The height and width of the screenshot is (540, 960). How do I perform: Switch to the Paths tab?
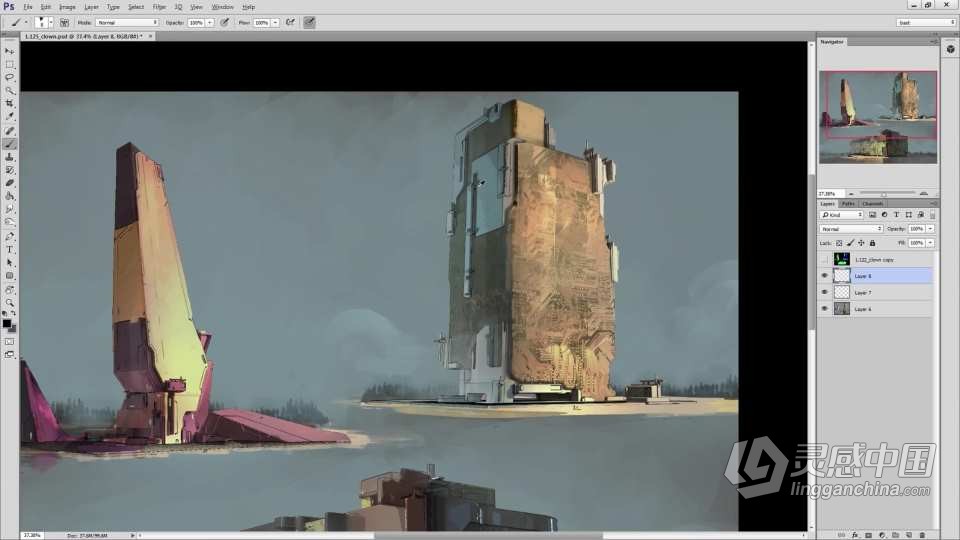point(848,203)
